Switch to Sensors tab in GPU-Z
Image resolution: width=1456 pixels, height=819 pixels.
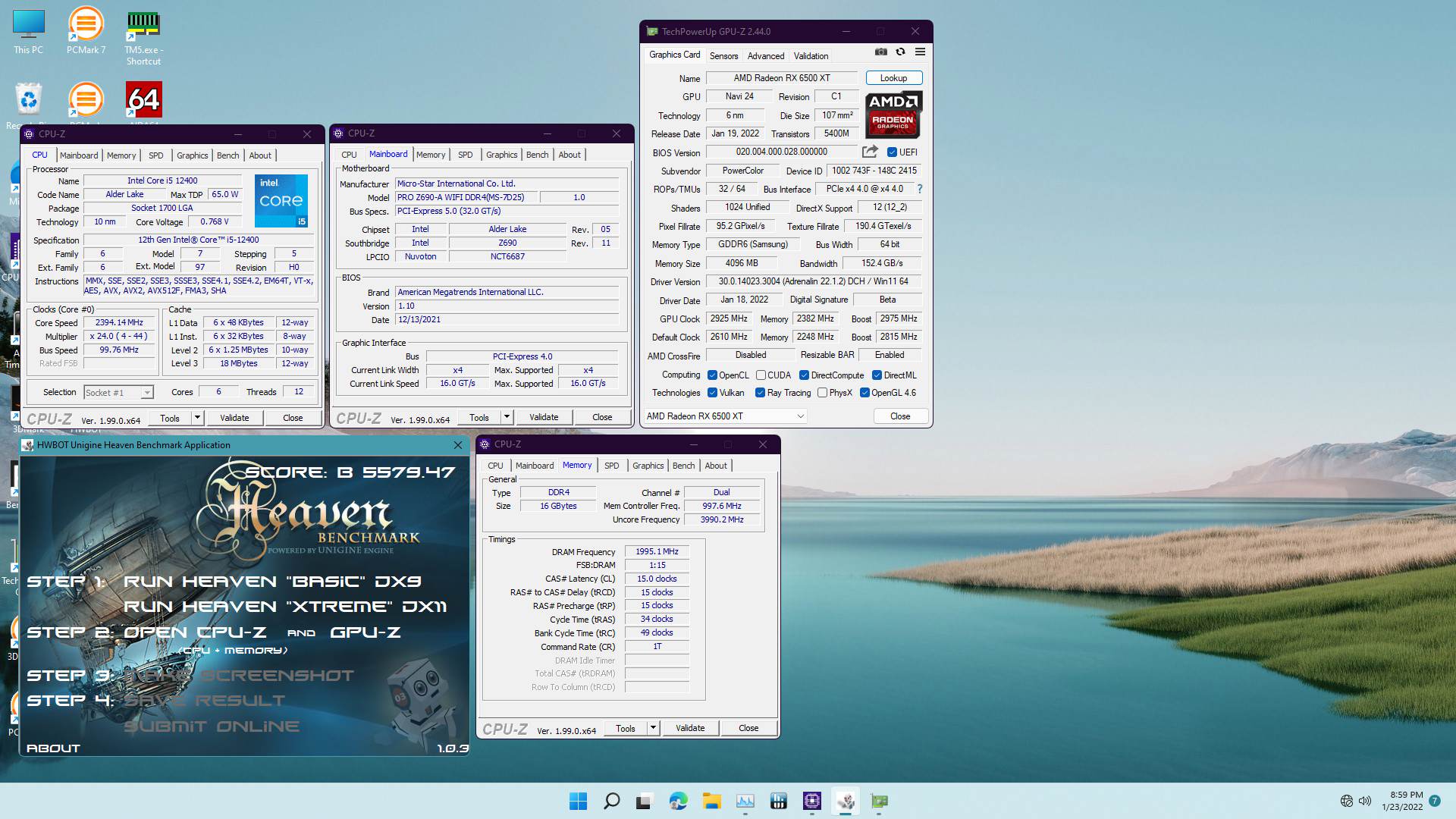pos(723,56)
